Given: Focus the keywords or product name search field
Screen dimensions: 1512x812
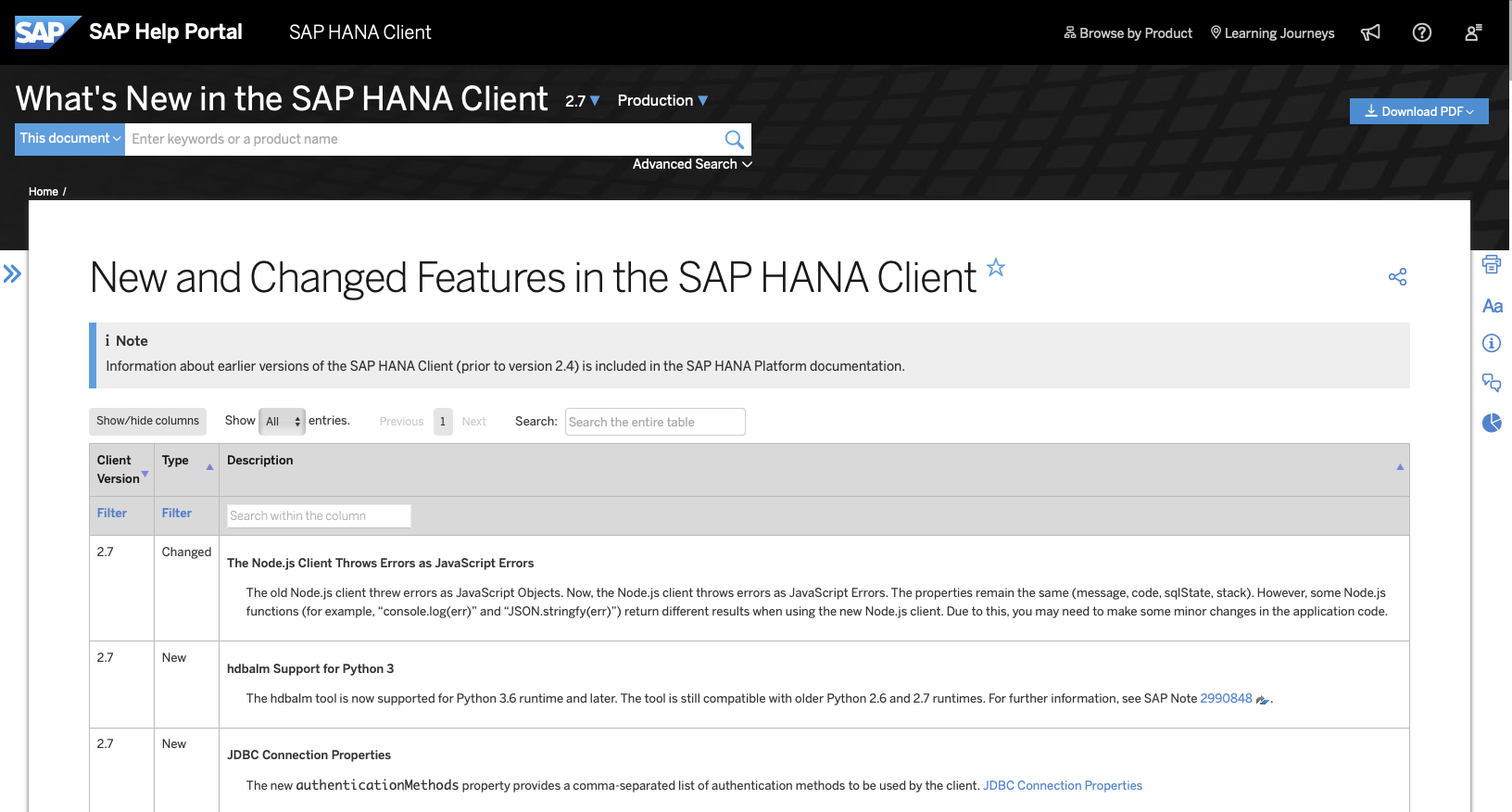Looking at the screenshot, I should click(x=424, y=139).
